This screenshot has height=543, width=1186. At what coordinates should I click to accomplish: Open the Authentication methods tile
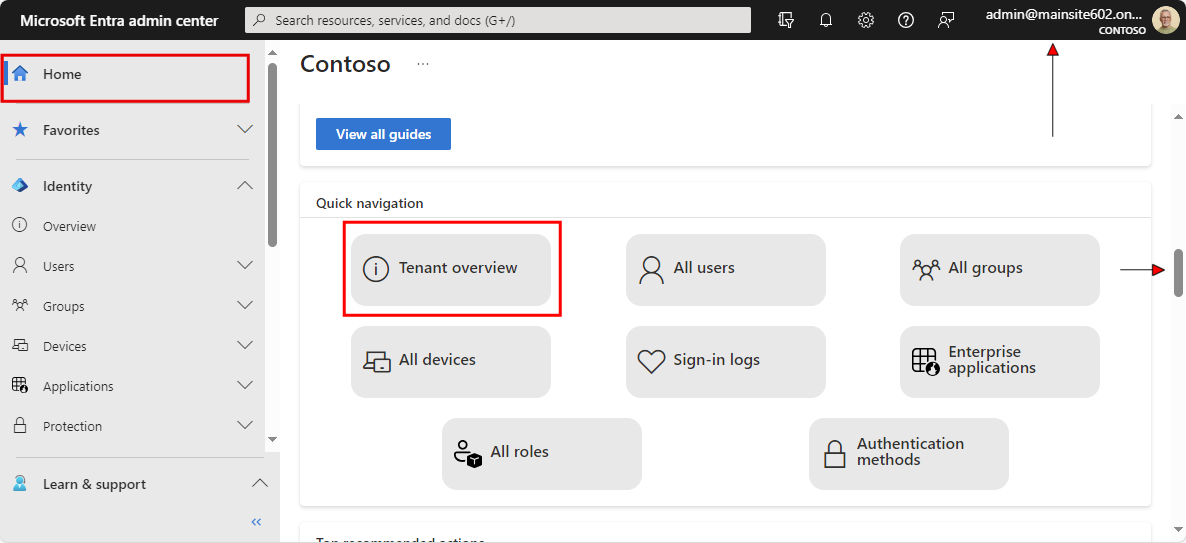(x=909, y=454)
